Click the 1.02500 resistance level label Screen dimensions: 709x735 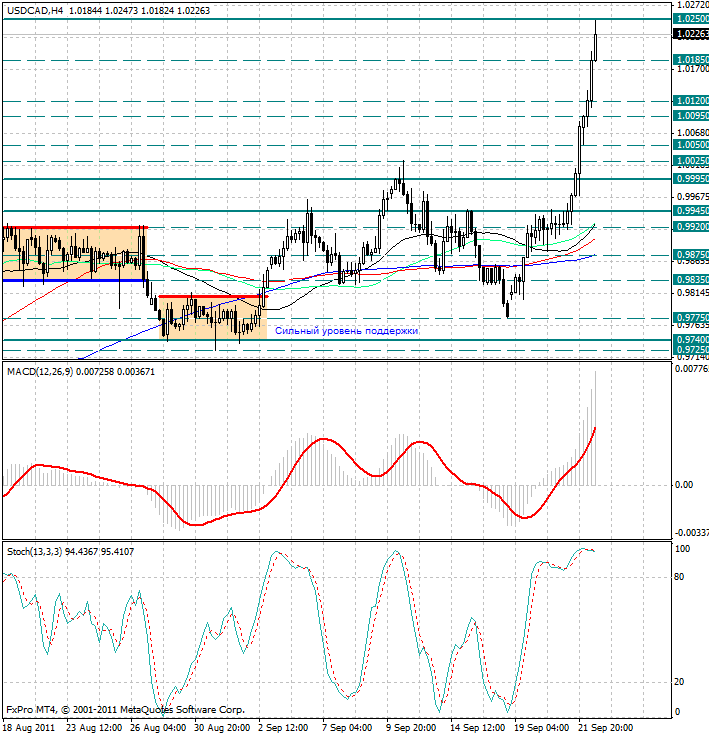(691, 19)
